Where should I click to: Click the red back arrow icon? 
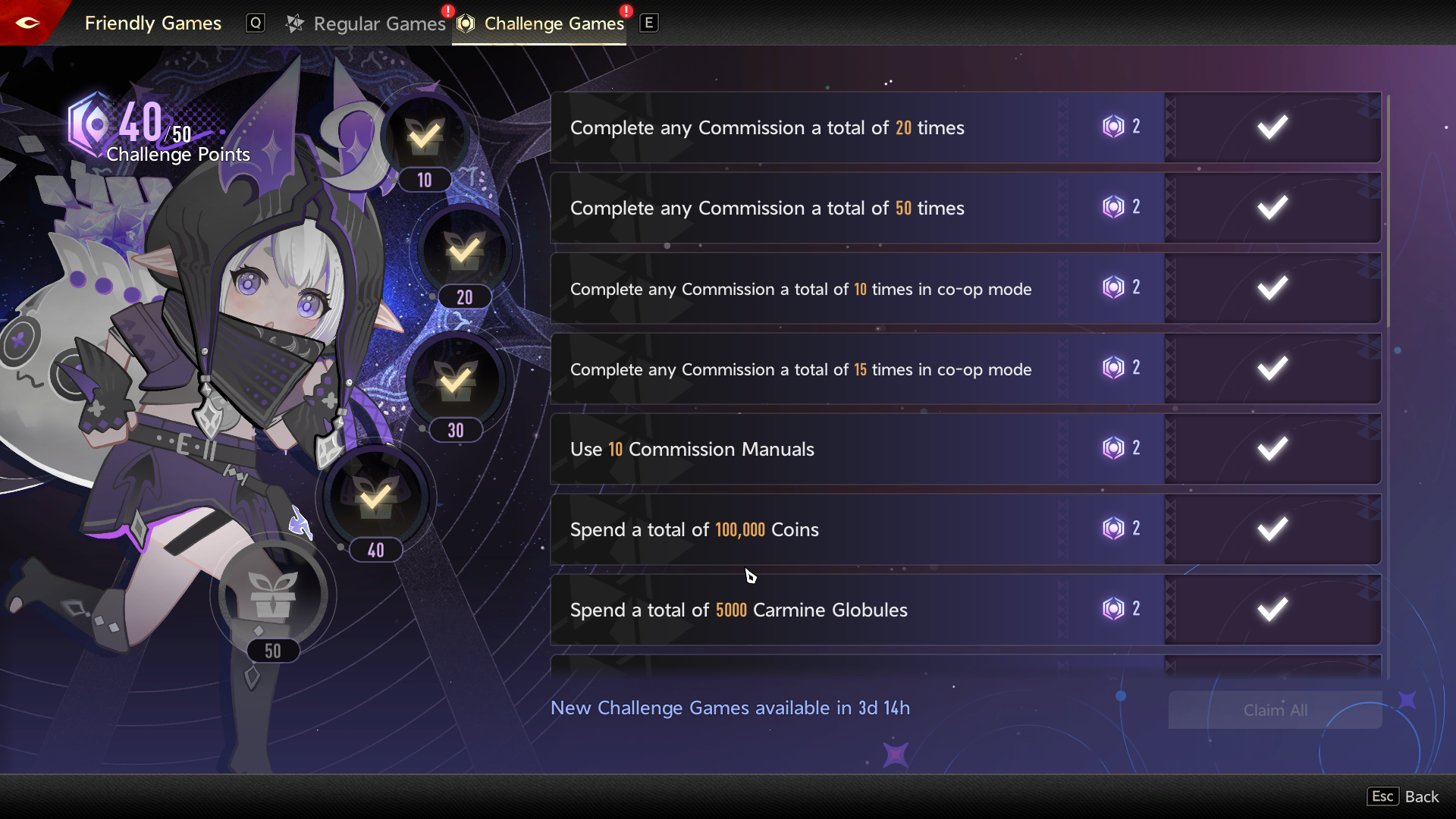point(27,23)
